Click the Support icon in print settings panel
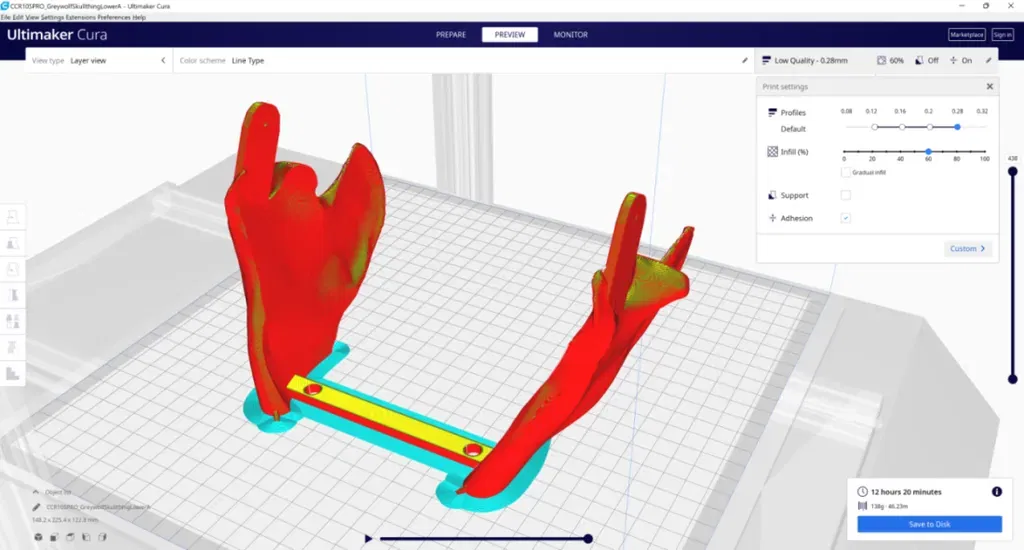 pyautogui.click(x=773, y=195)
